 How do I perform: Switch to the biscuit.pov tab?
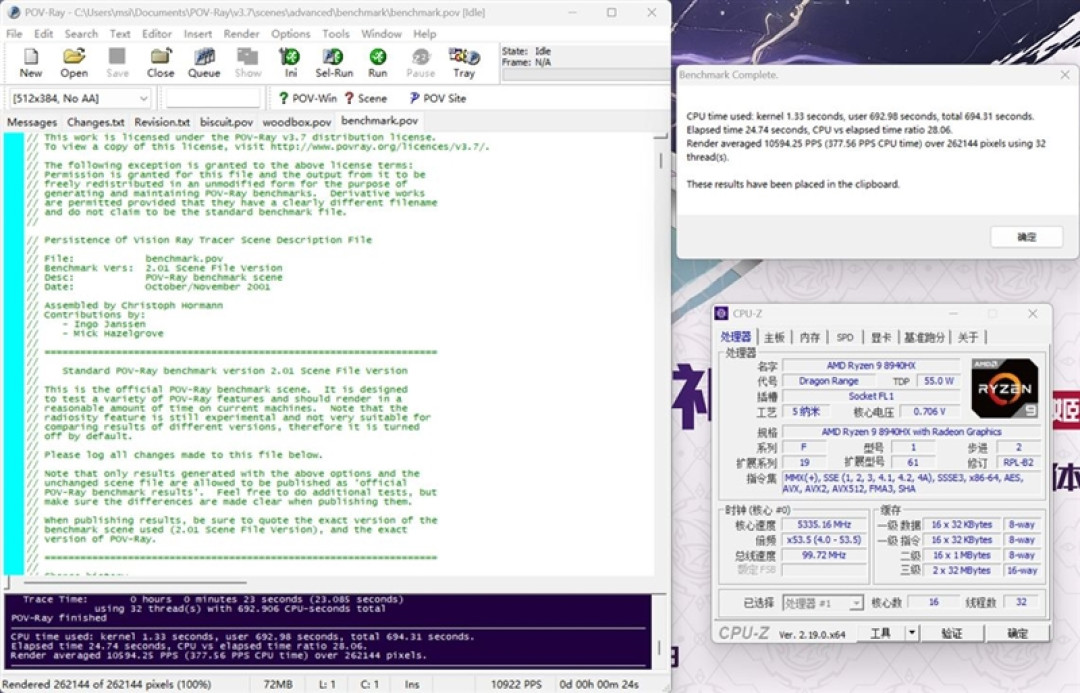pyautogui.click(x=227, y=122)
